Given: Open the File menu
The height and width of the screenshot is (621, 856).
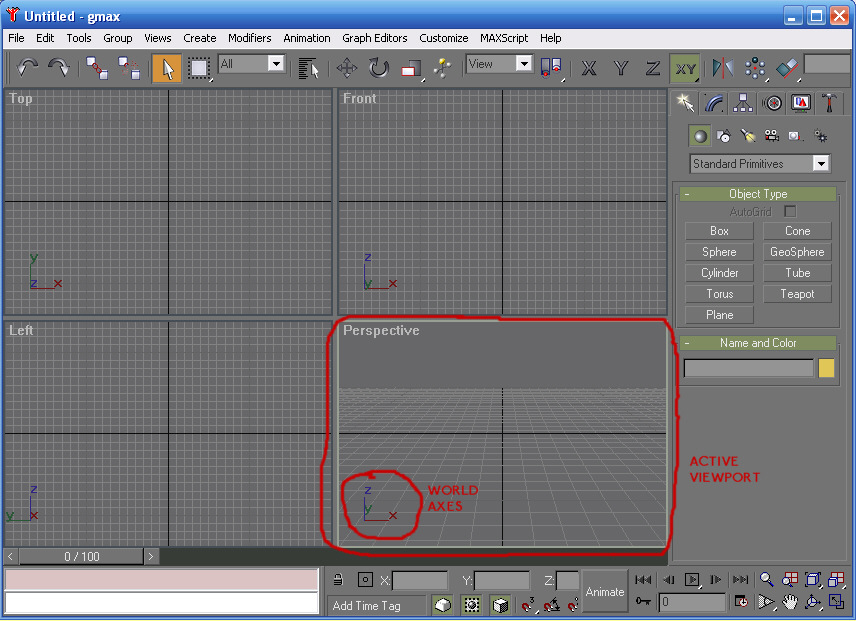Looking at the screenshot, I should coord(16,38).
